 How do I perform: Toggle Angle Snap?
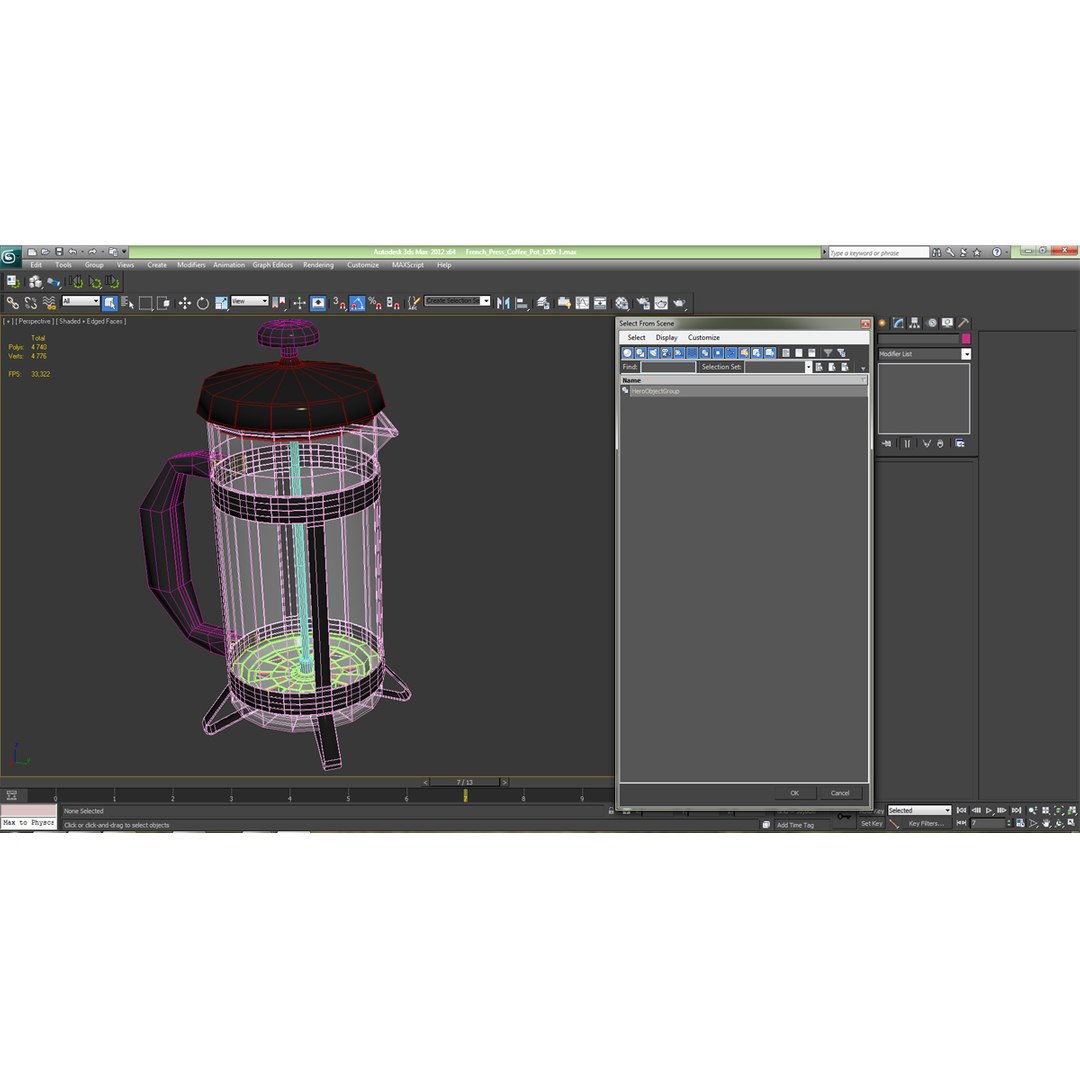coord(357,303)
